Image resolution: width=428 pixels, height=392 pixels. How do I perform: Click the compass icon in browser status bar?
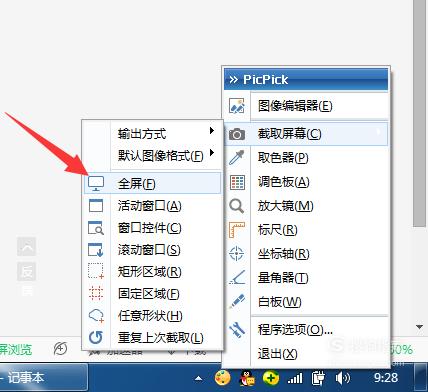61,349
